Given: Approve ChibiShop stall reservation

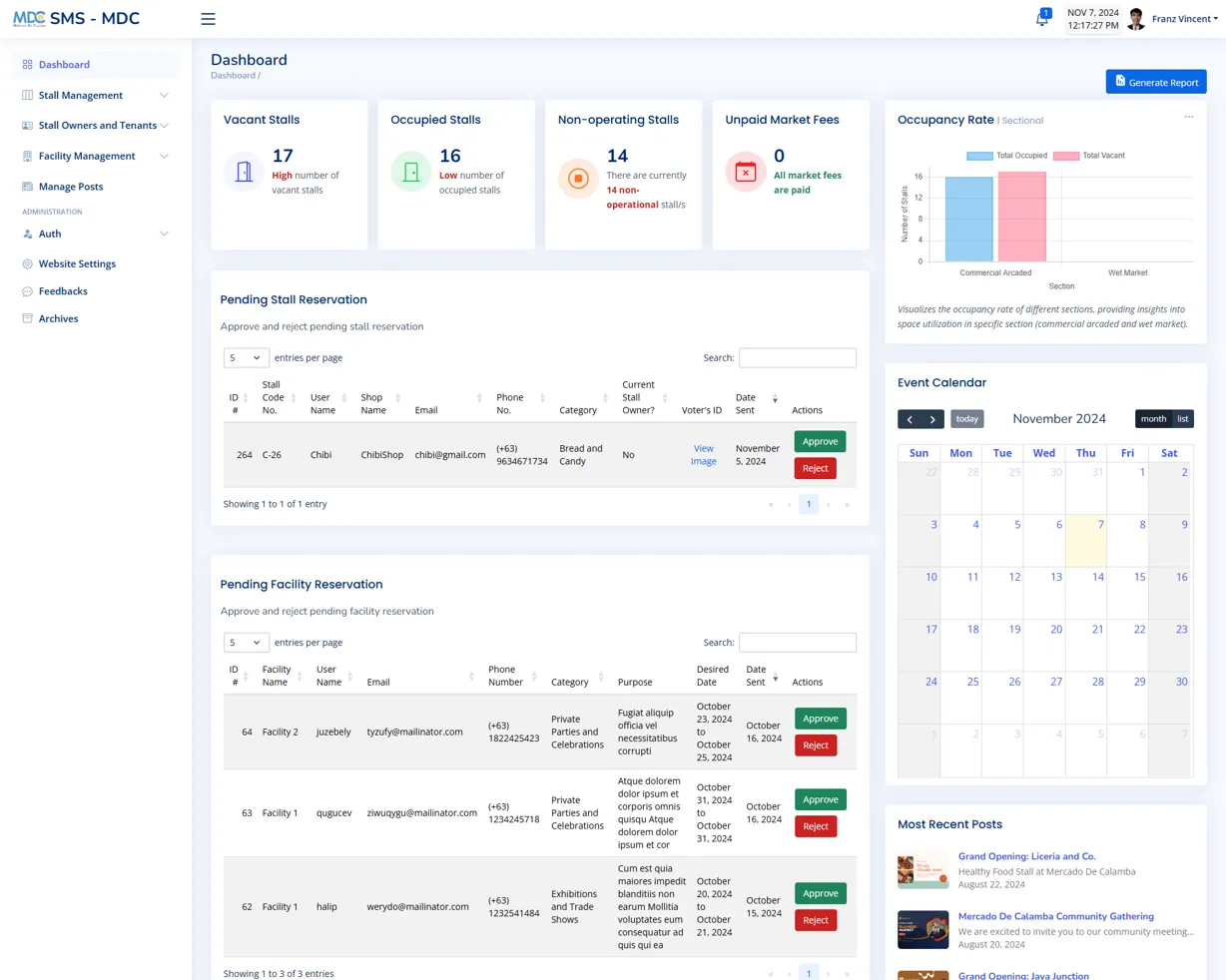Looking at the screenshot, I should click(x=820, y=441).
